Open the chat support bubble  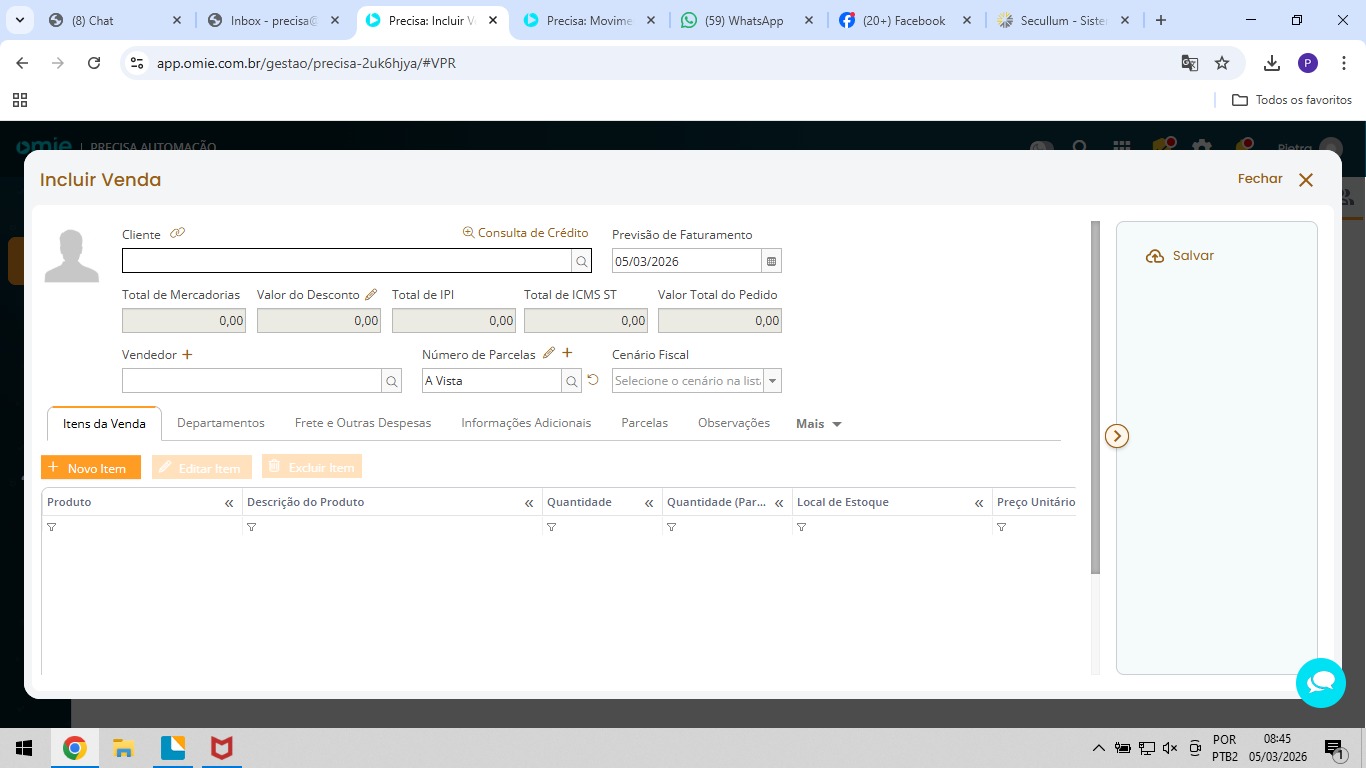(1320, 682)
